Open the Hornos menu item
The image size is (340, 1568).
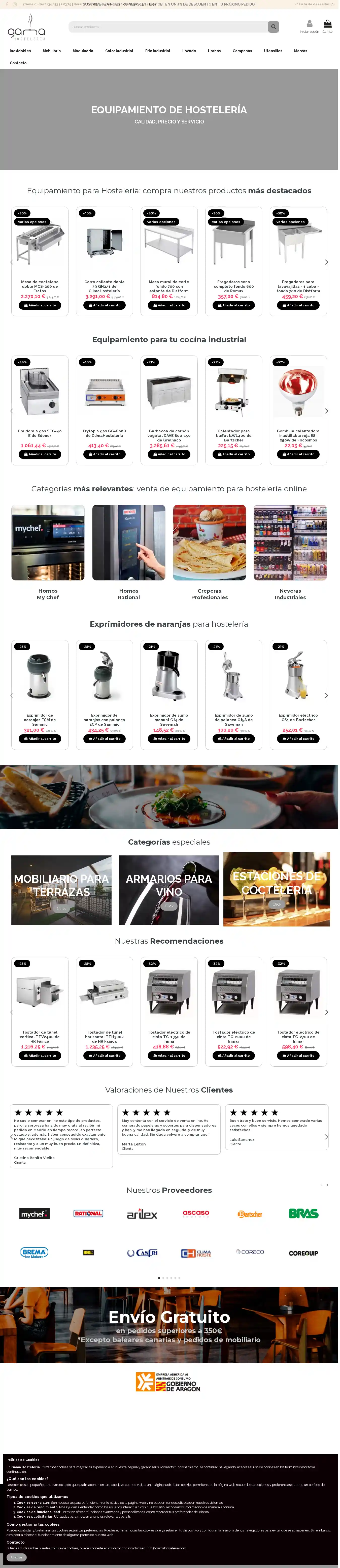tap(214, 51)
